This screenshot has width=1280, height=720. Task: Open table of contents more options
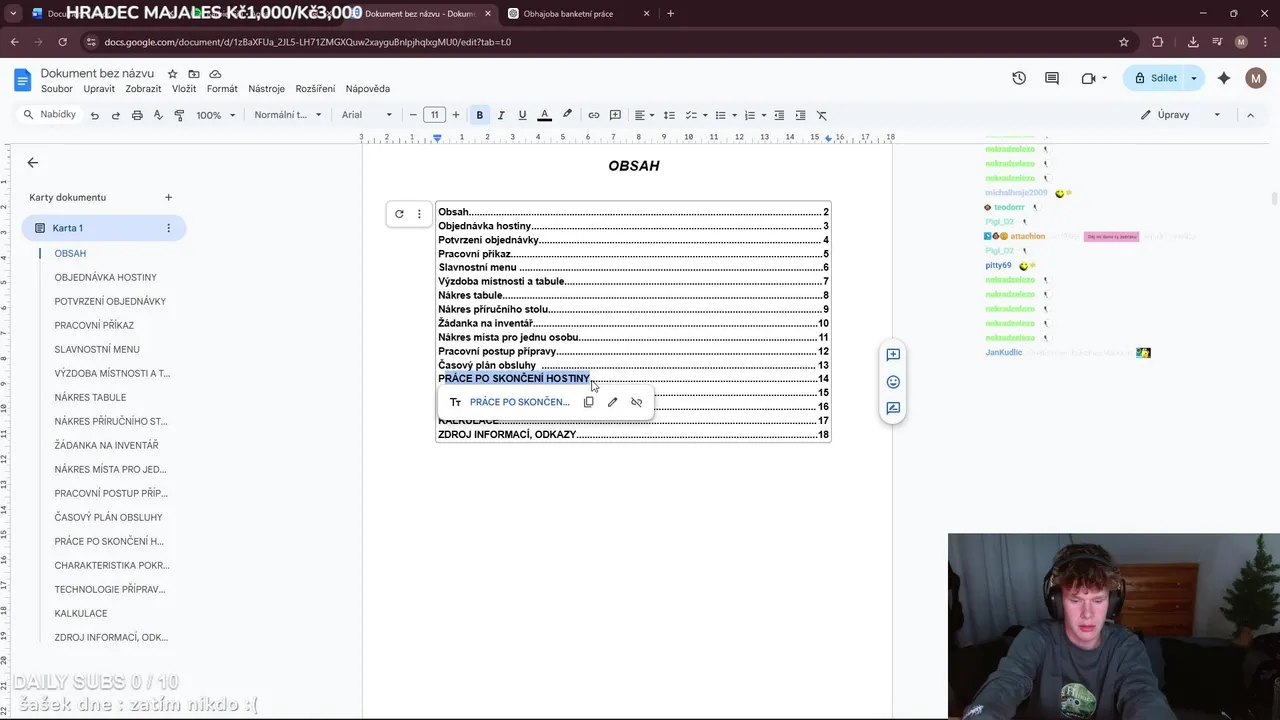[x=419, y=214]
